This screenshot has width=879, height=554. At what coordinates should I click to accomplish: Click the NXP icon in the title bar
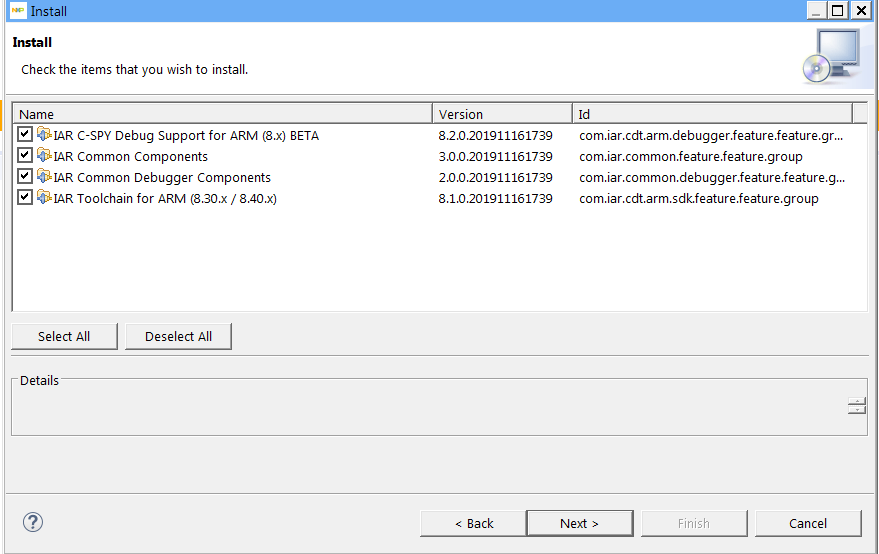tap(18, 11)
